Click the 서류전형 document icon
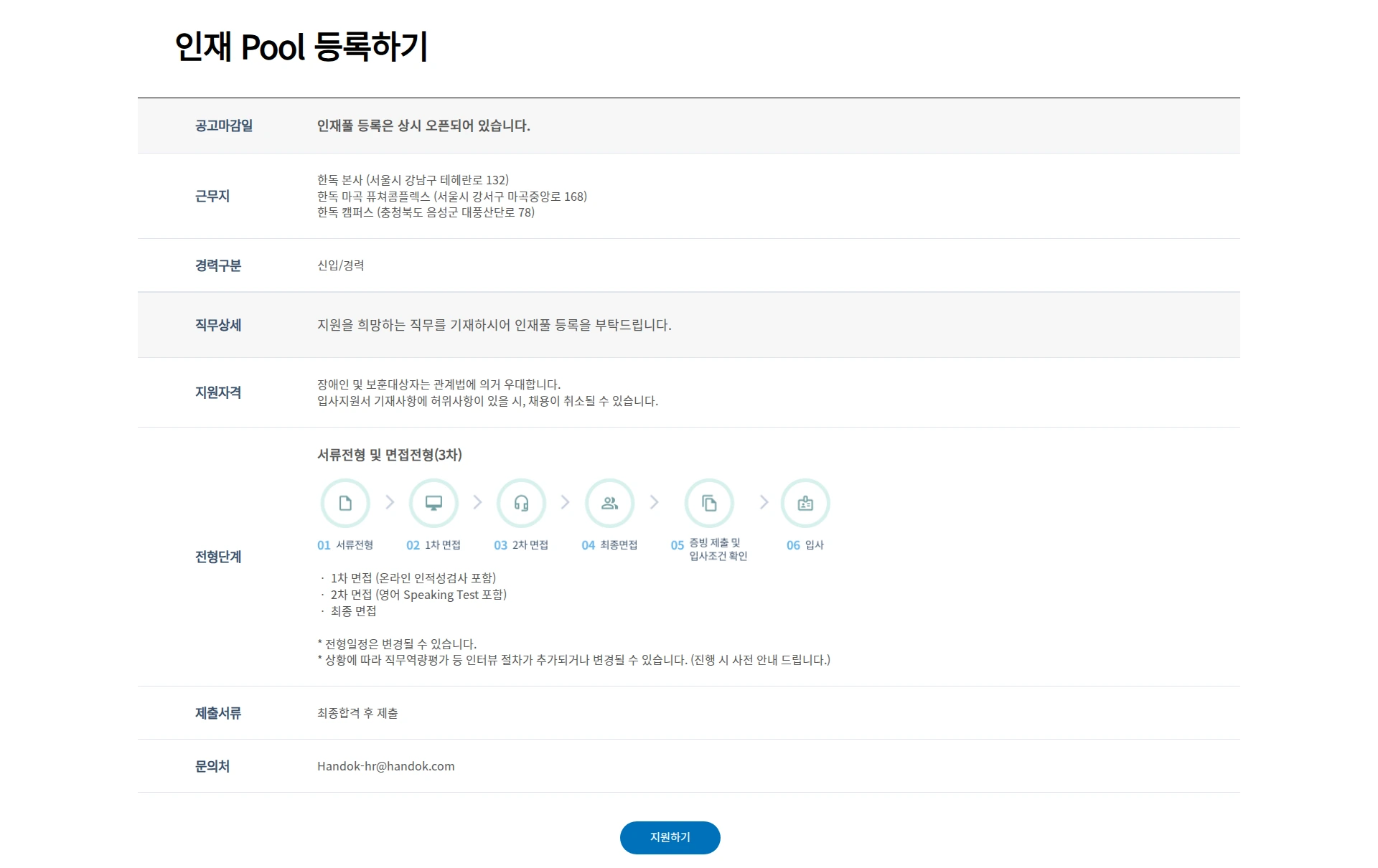 pyautogui.click(x=345, y=503)
